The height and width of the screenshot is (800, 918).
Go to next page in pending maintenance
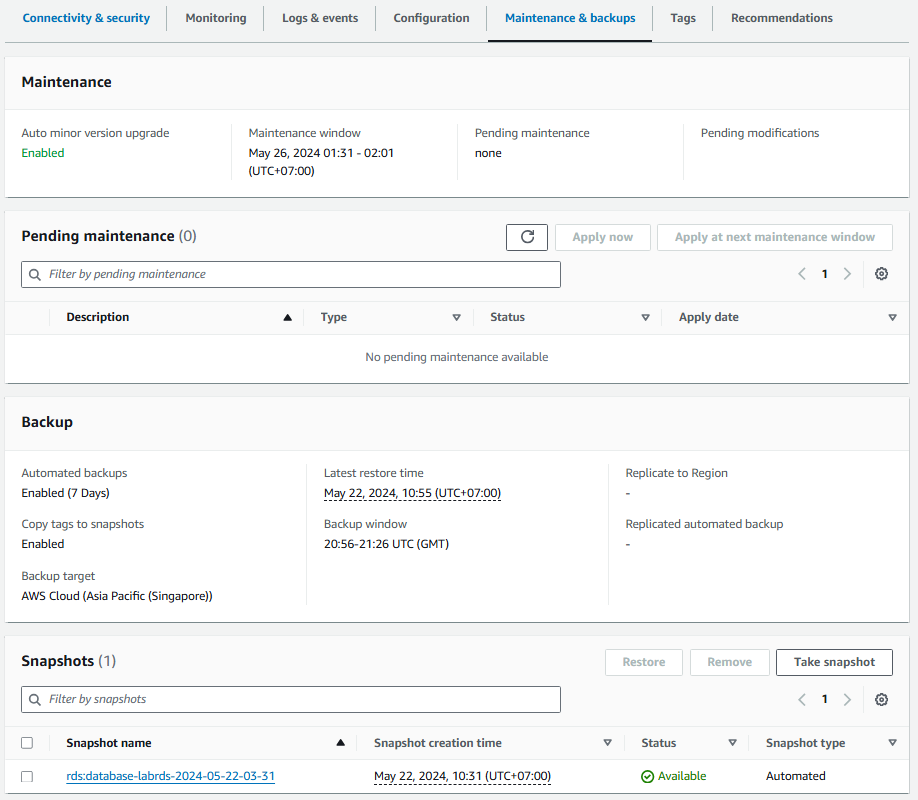coord(847,274)
